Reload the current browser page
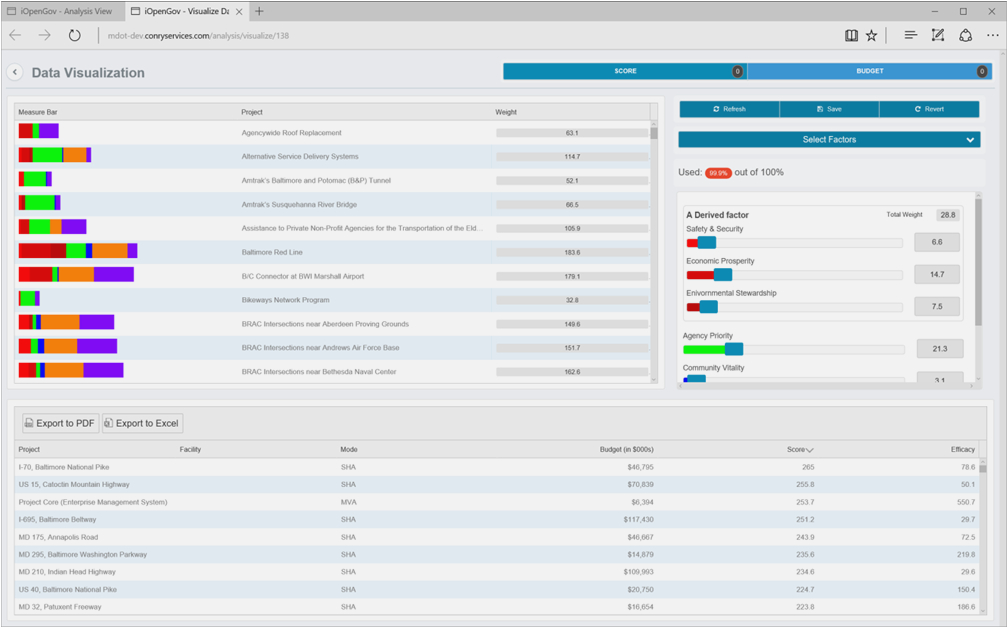Image resolution: width=1008 pixels, height=628 pixels. (x=75, y=35)
